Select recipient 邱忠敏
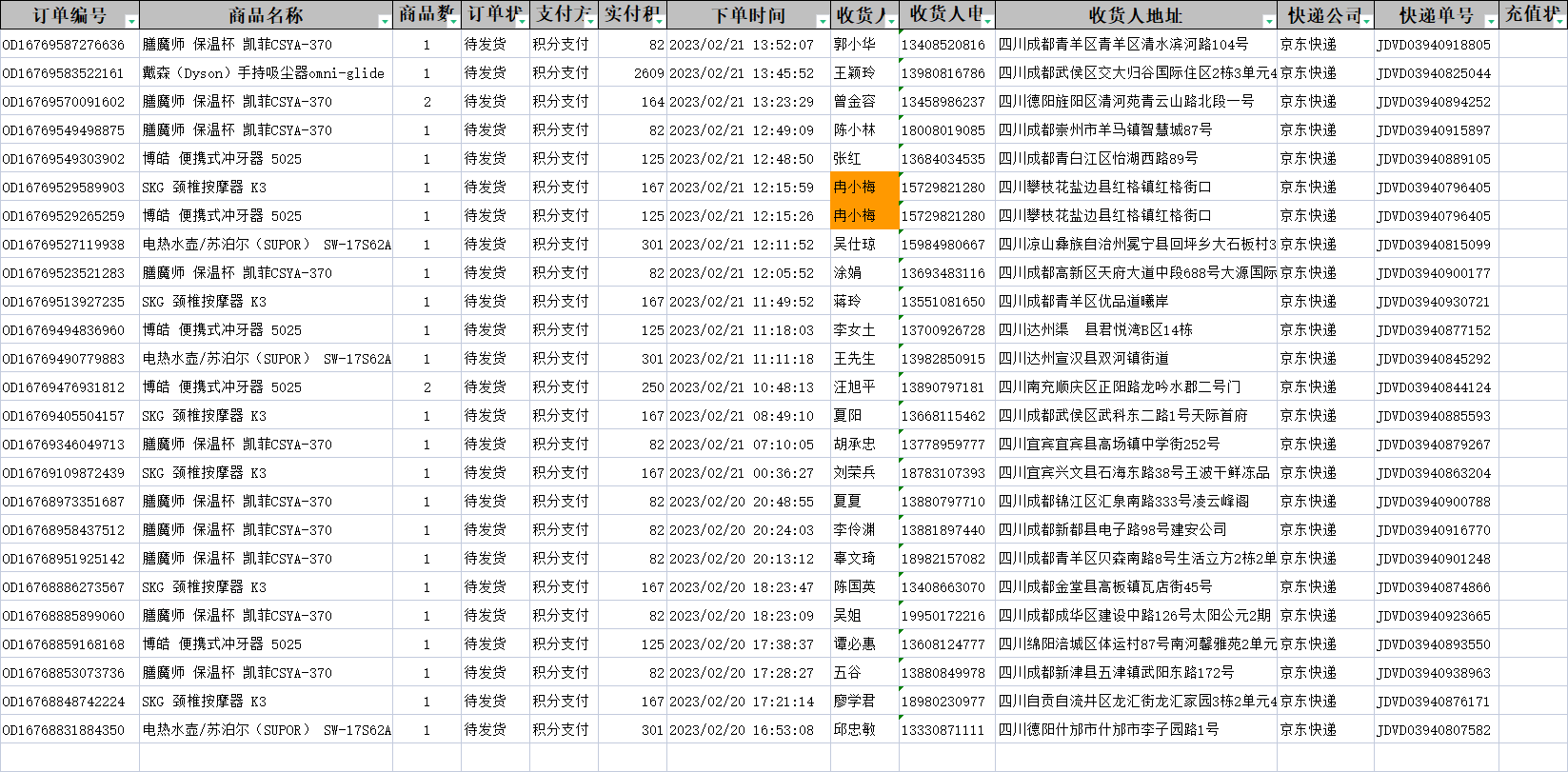 (864, 730)
